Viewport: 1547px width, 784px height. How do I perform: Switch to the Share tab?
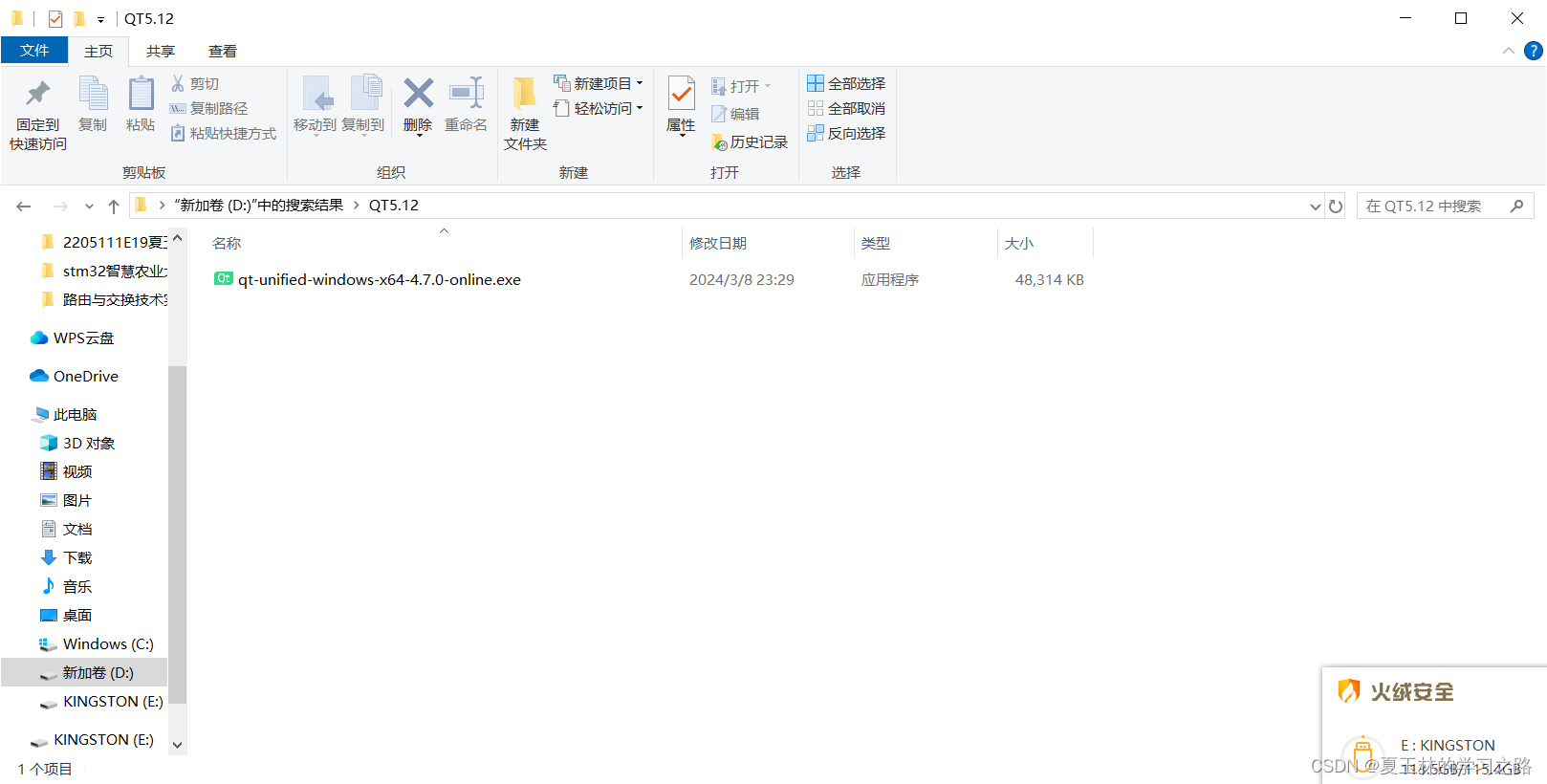(161, 52)
